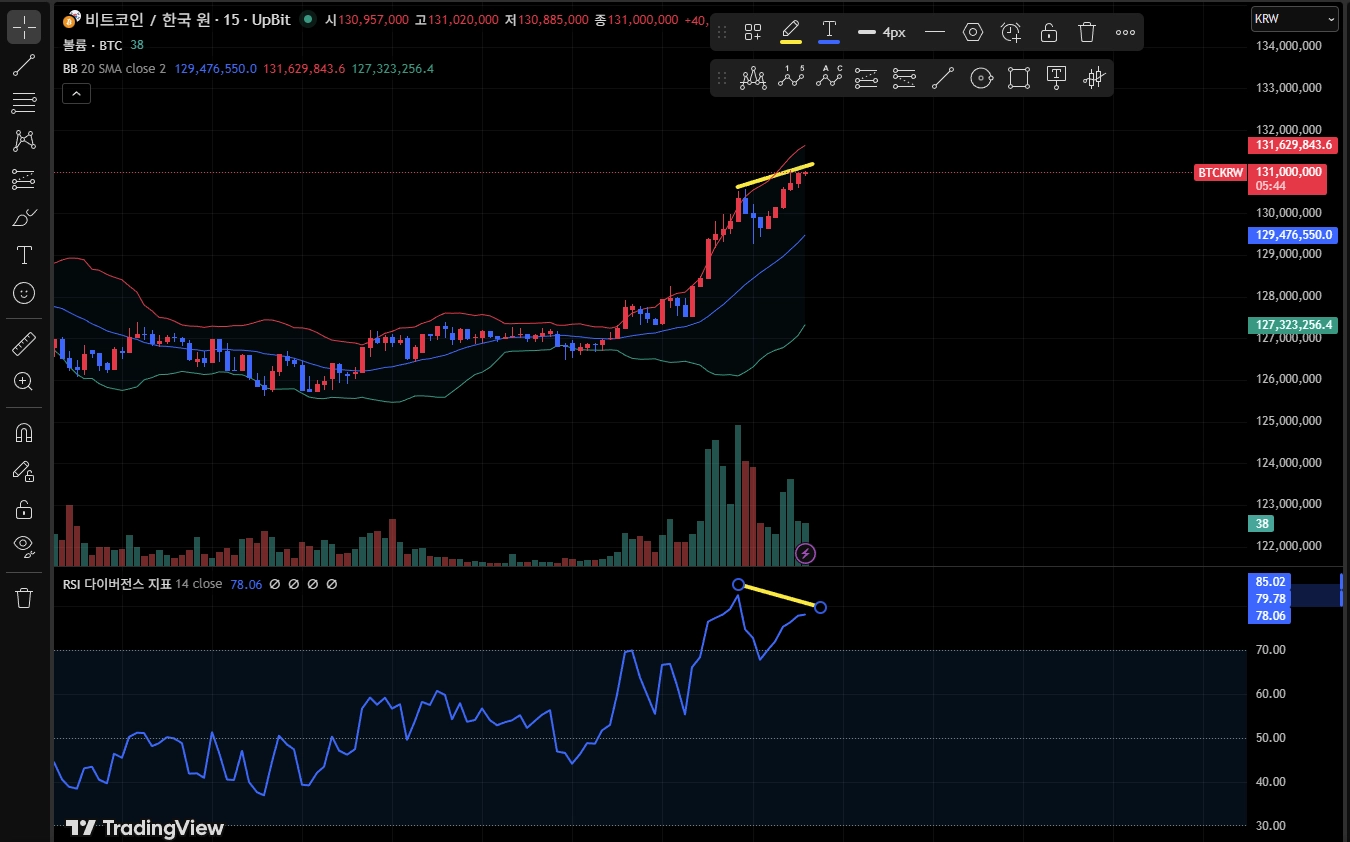The width and height of the screenshot is (1350, 842).
Task: Open the line style menu
Action: pyautogui.click(x=935, y=32)
